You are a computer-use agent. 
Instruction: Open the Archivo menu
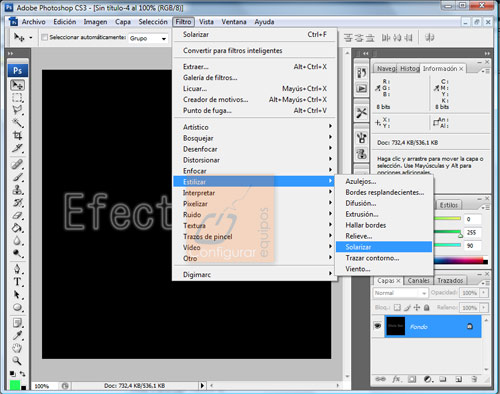click(33, 22)
